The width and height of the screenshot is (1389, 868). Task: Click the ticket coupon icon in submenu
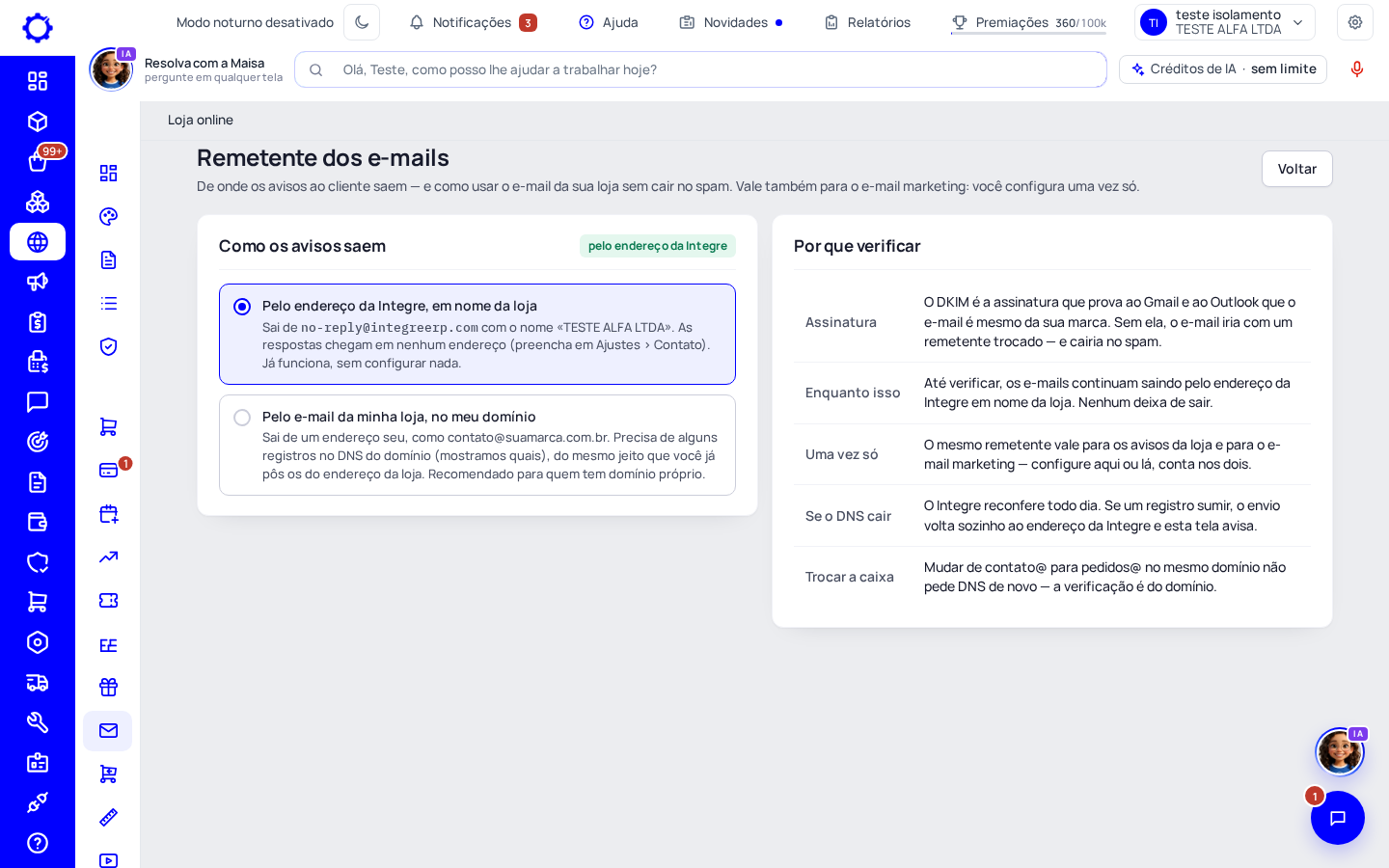(108, 600)
